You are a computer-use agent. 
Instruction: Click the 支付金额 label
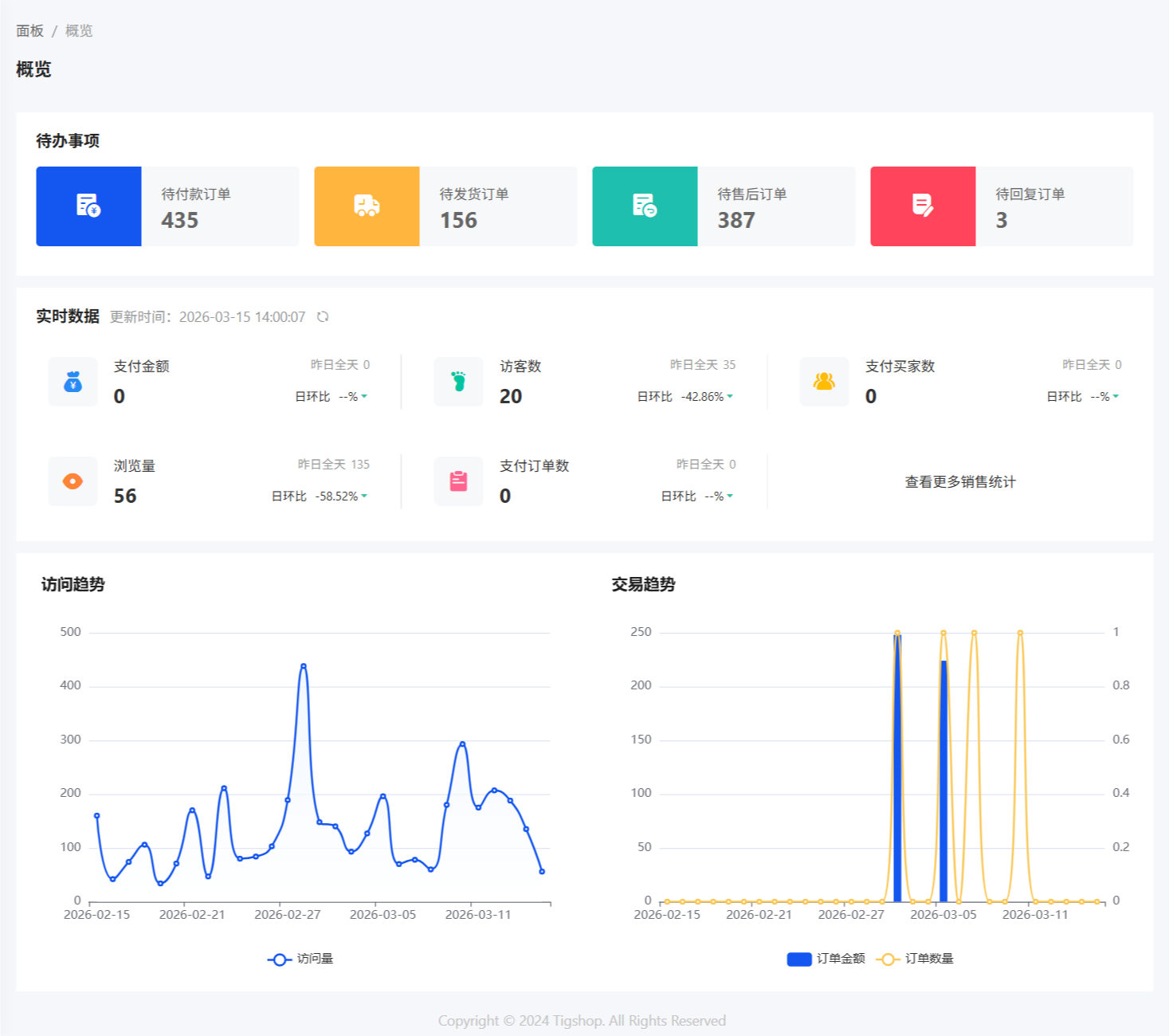(x=142, y=366)
